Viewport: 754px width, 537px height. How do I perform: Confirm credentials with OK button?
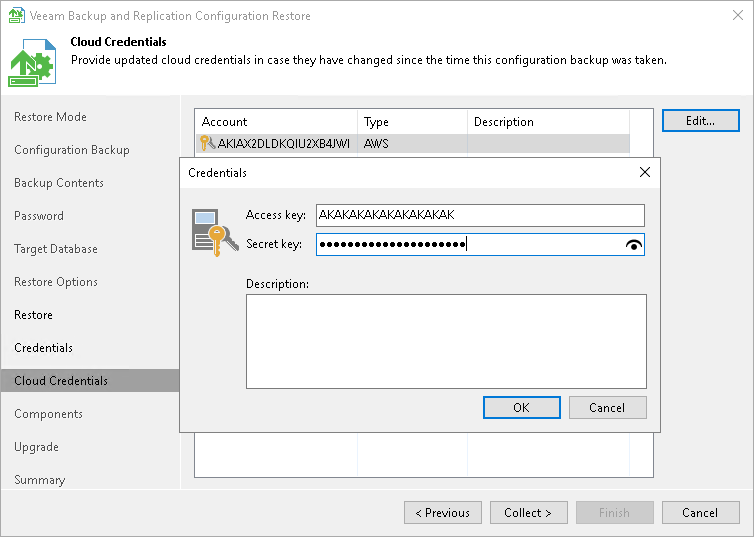tap(522, 408)
